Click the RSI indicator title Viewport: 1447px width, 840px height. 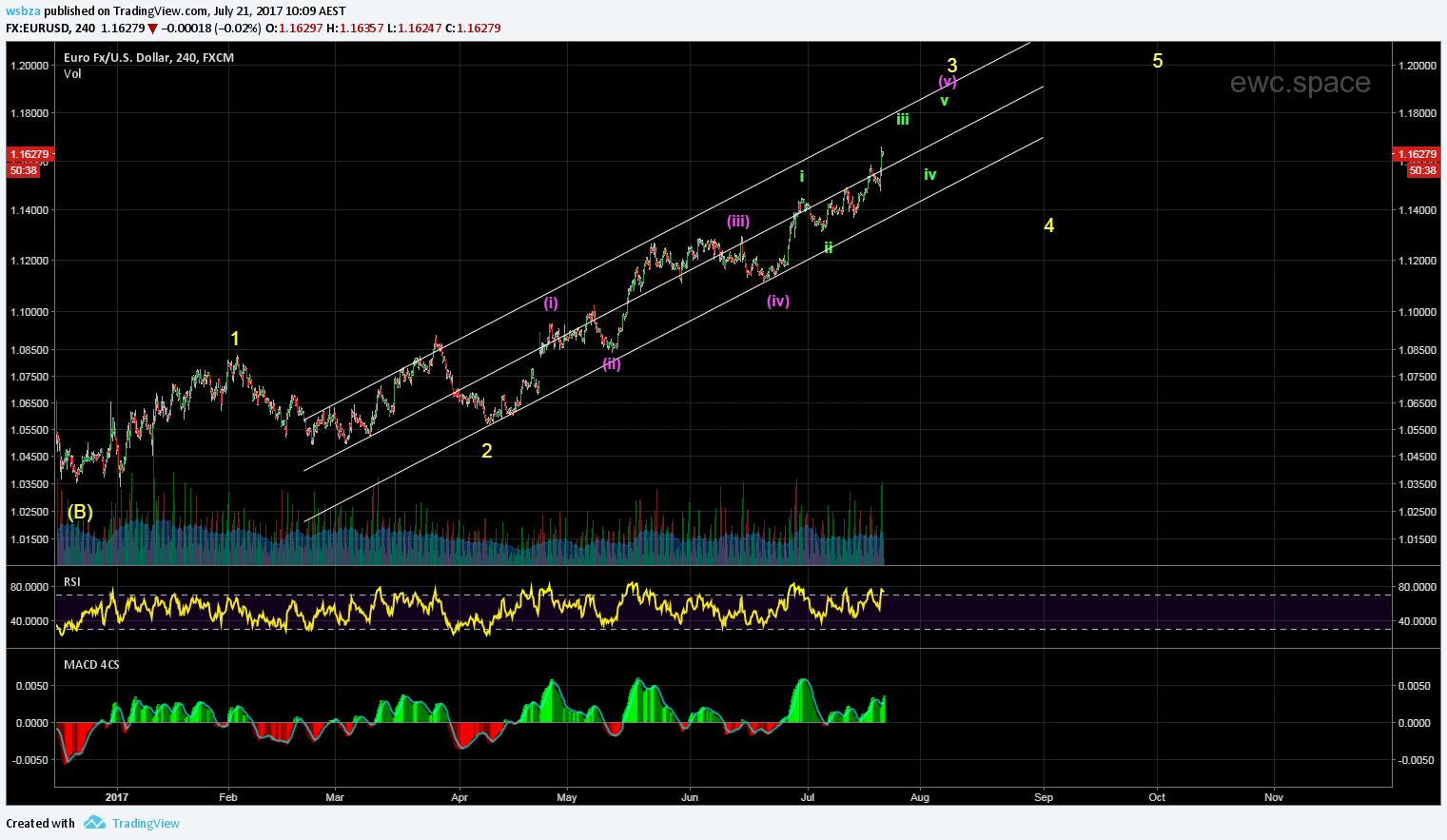72,581
